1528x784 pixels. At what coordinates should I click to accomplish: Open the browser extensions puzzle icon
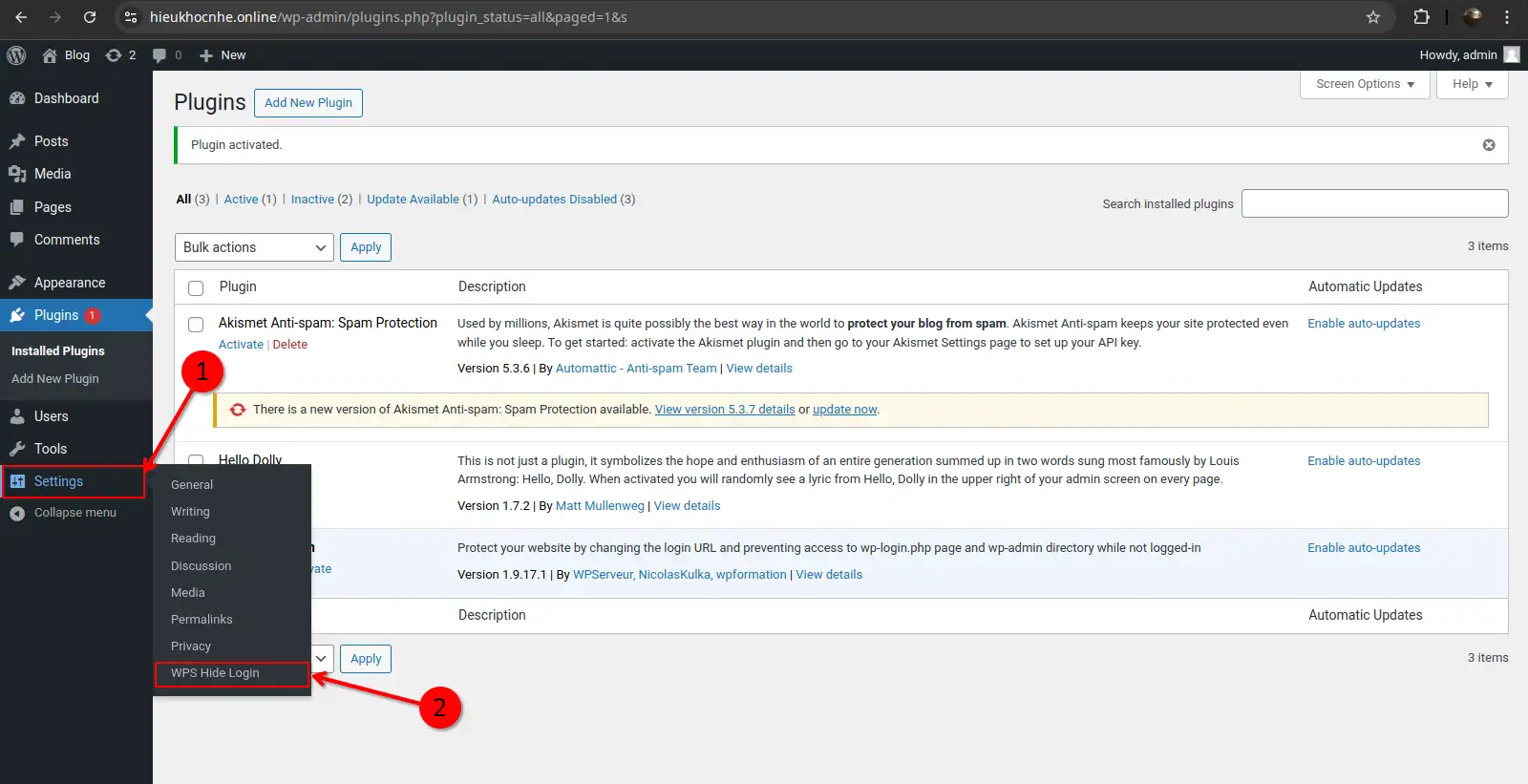tap(1421, 17)
